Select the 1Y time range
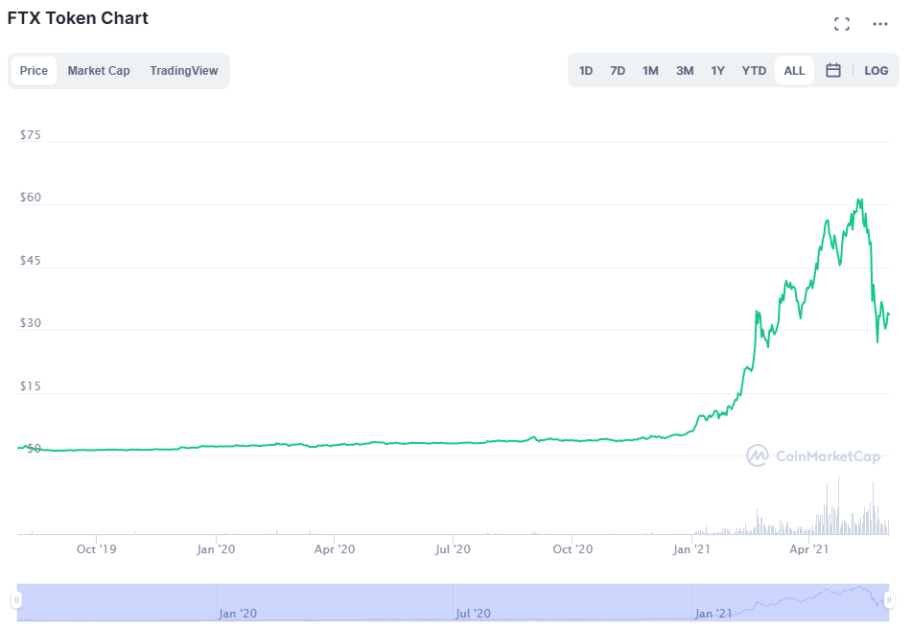Viewport: 912px width, 630px height. [x=718, y=71]
